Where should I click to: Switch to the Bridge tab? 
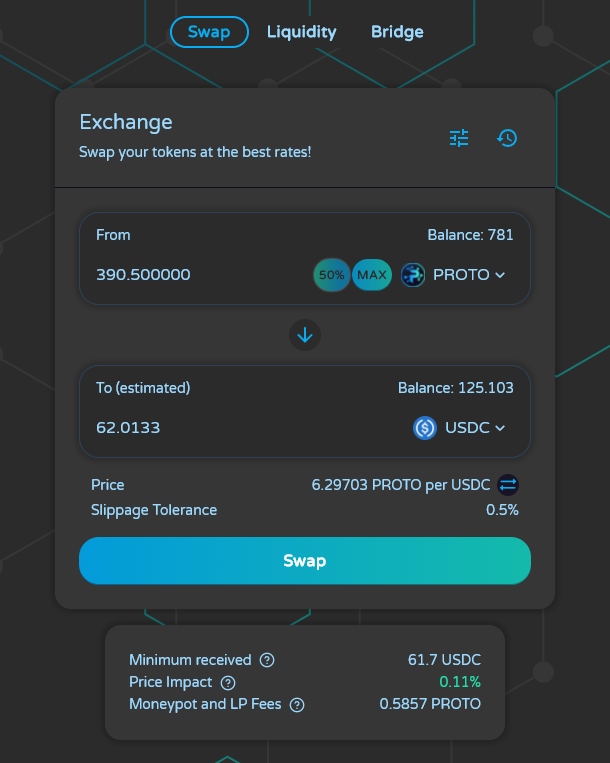[397, 32]
